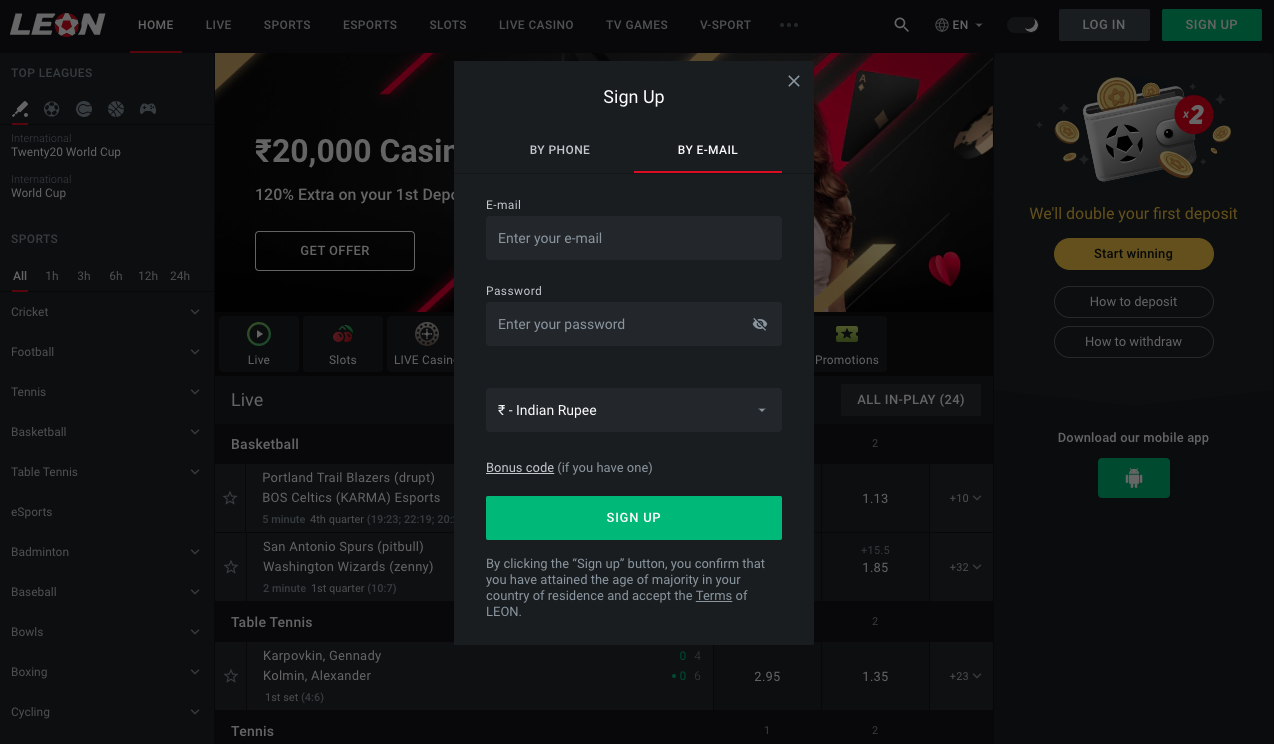Open LIVE Casino via the roulette icon

[x=426, y=335]
